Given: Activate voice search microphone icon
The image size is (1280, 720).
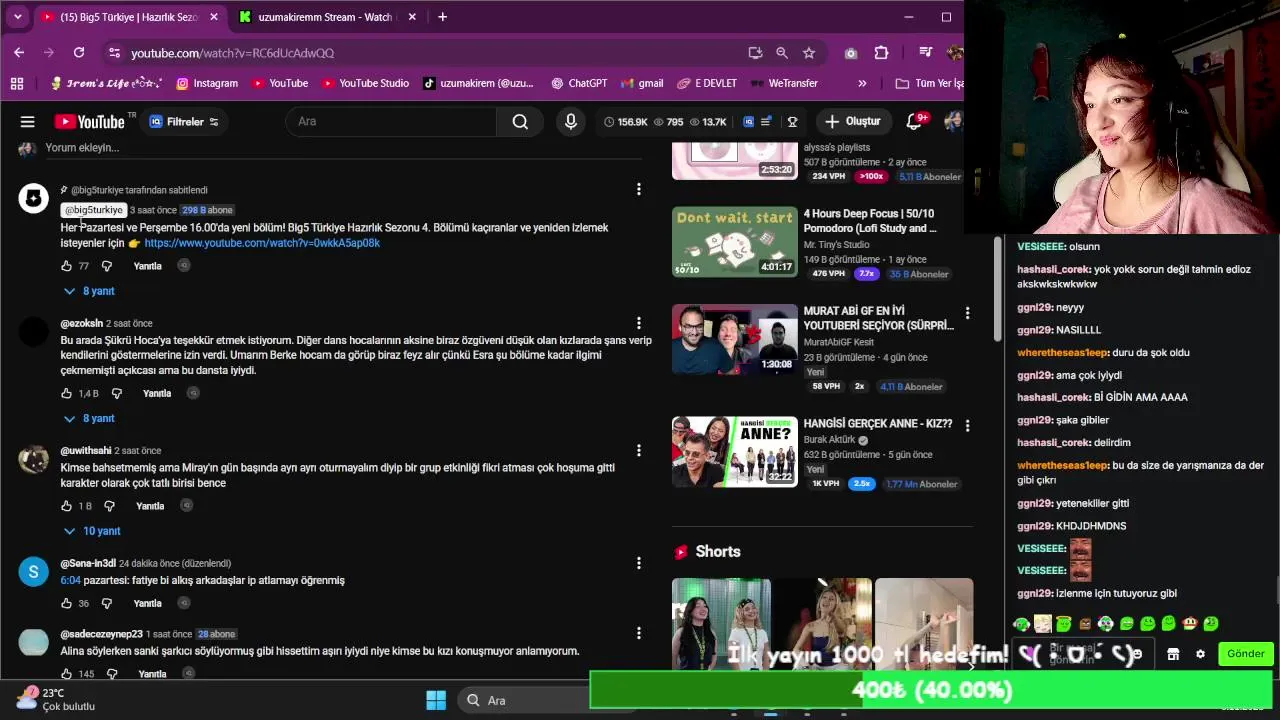Looking at the screenshot, I should click(571, 122).
